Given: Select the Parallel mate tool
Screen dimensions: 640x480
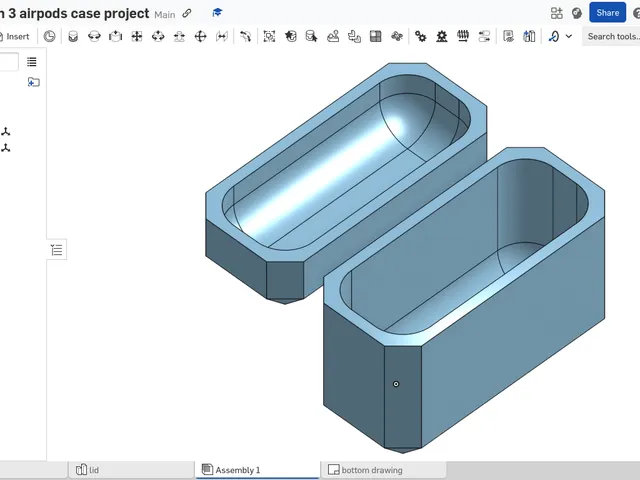Looking at the screenshot, I should 222,36.
